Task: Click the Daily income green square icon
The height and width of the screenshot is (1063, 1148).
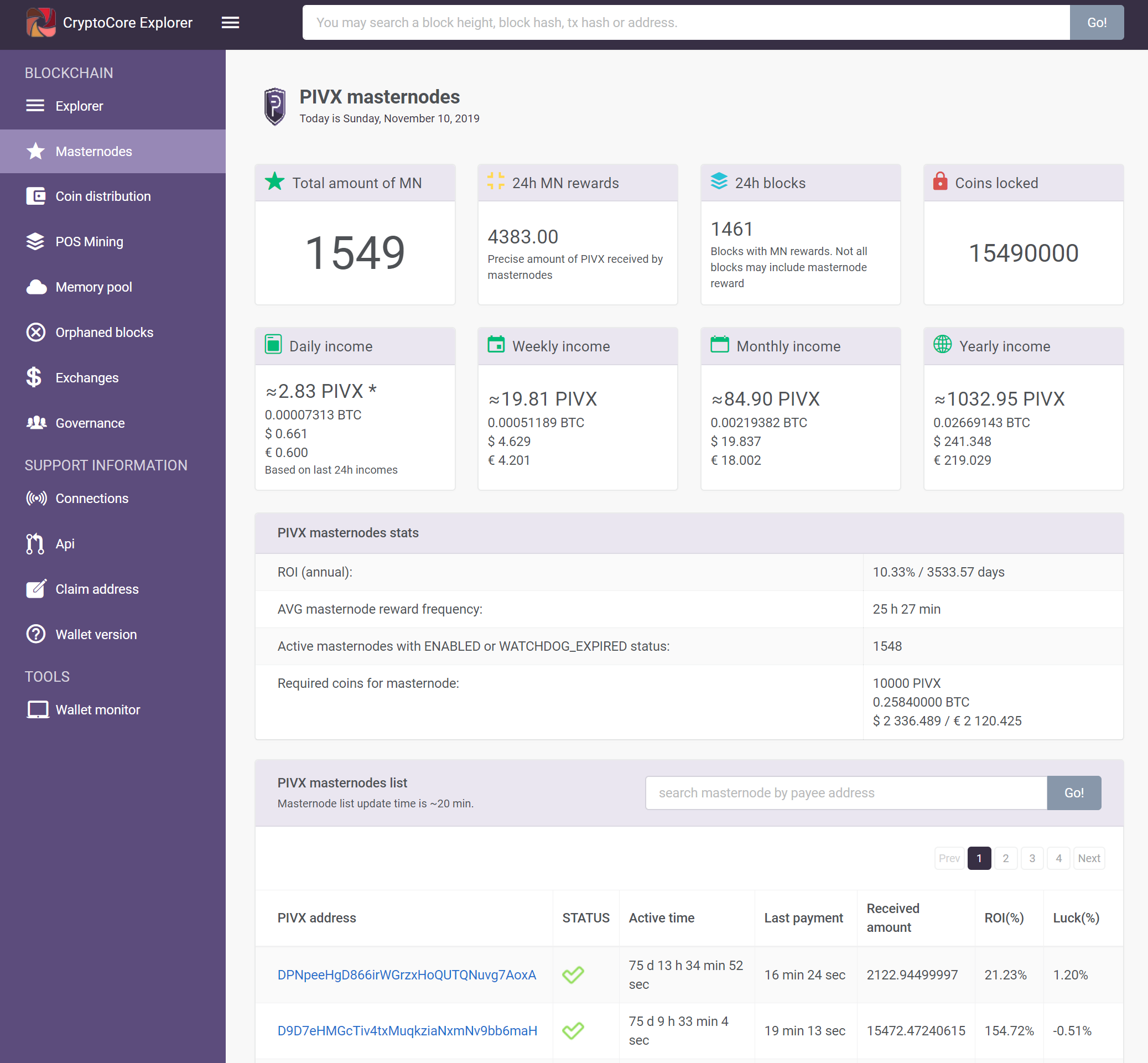Action: tap(273, 345)
